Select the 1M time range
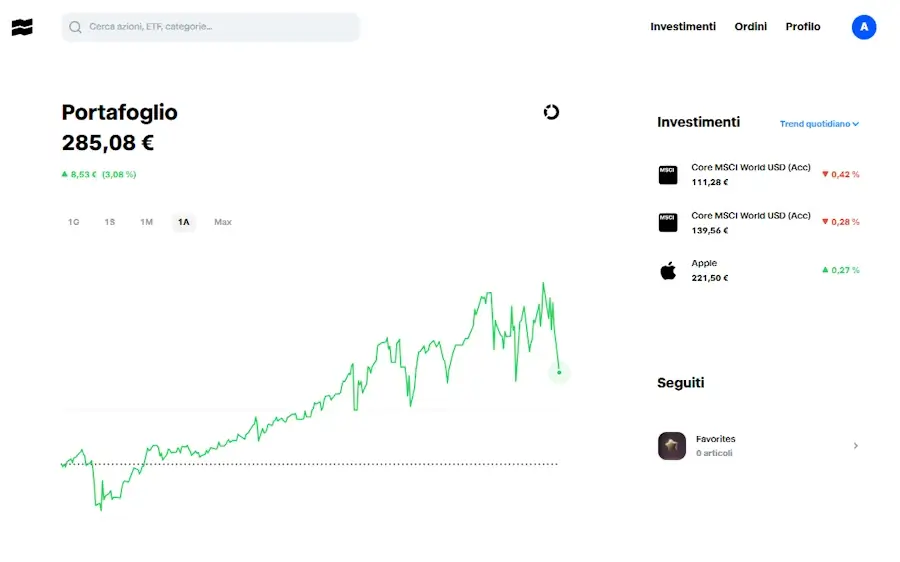900x562 pixels. (146, 222)
